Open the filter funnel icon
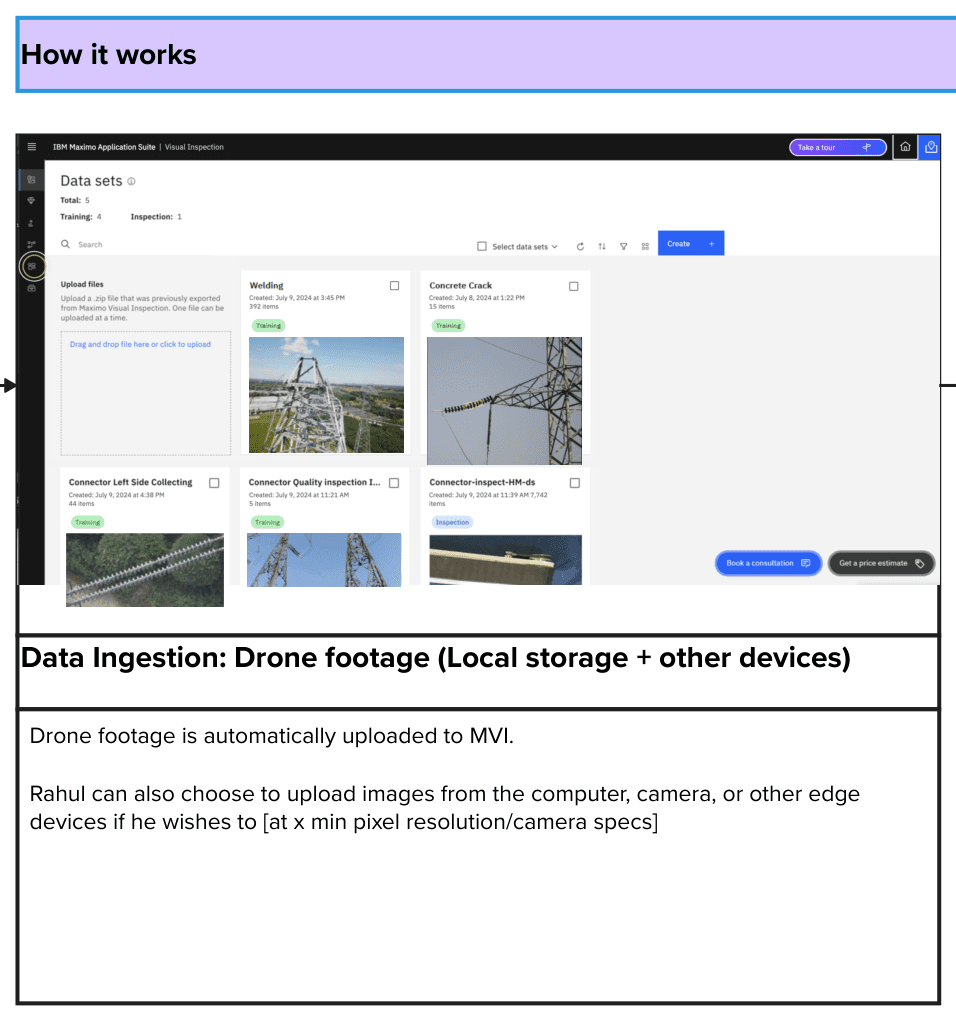The width and height of the screenshot is (956, 1022). [624, 246]
